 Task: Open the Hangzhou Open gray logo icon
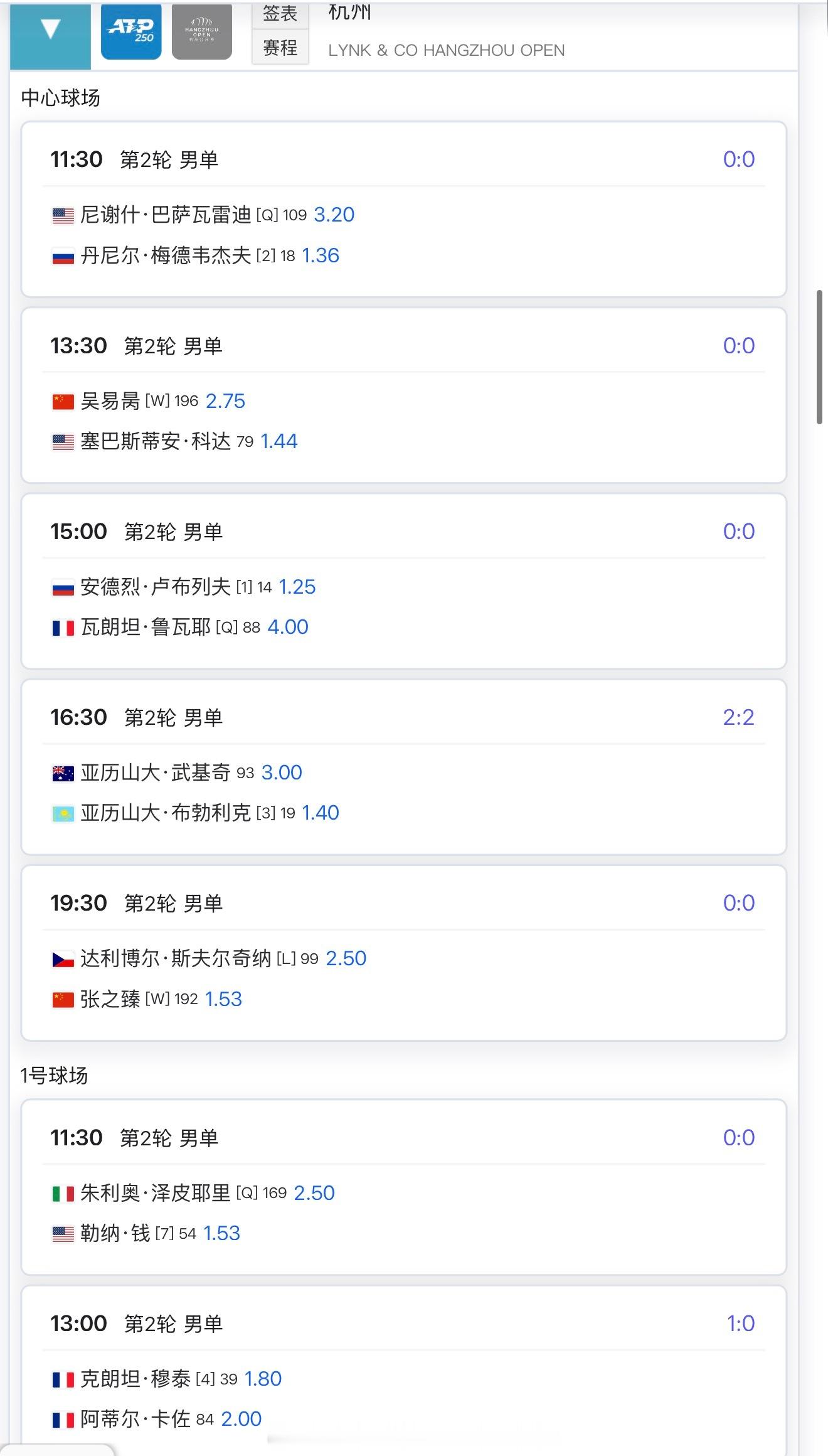pyautogui.click(x=202, y=30)
